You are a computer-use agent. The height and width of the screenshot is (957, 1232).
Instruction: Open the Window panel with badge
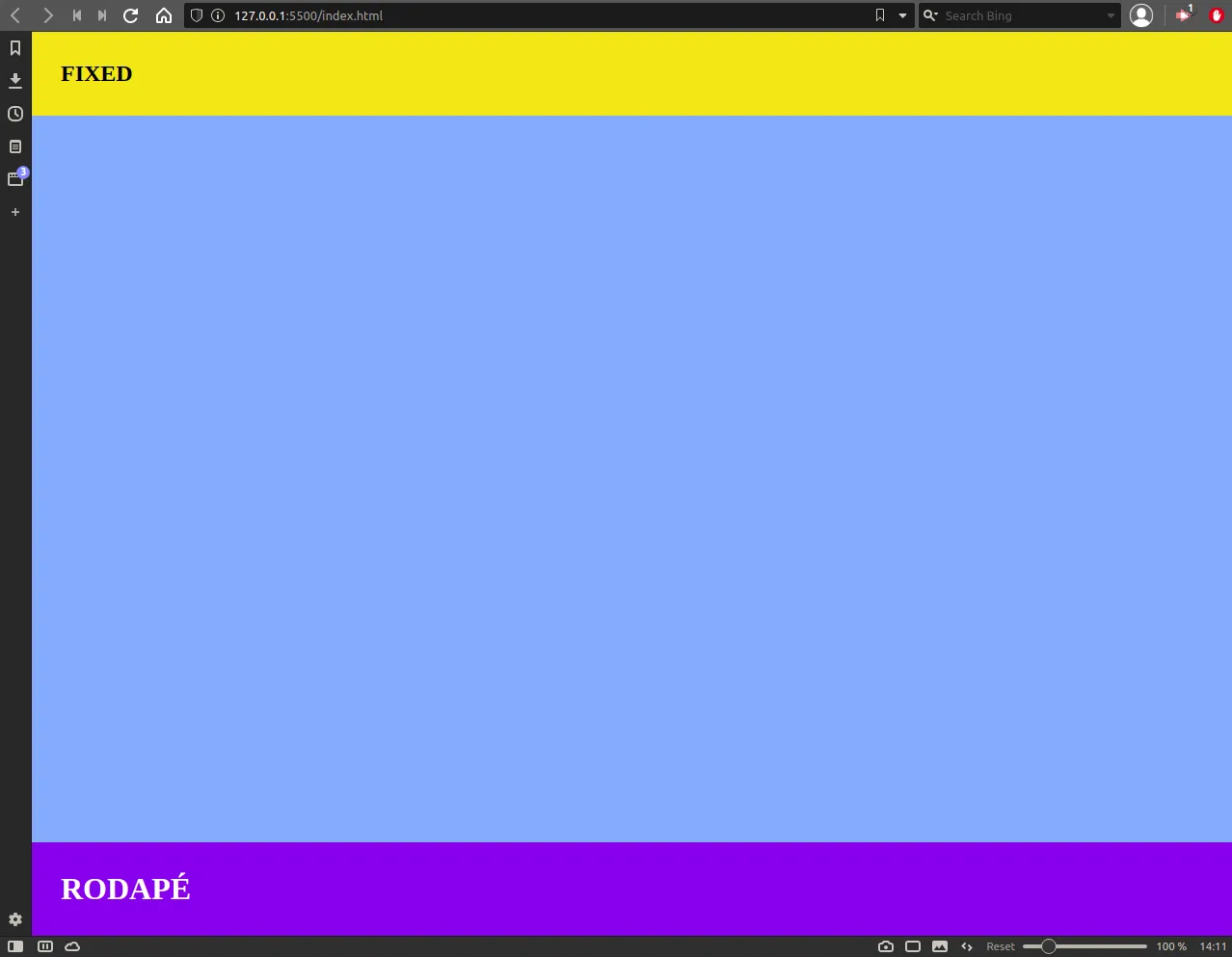click(x=15, y=179)
